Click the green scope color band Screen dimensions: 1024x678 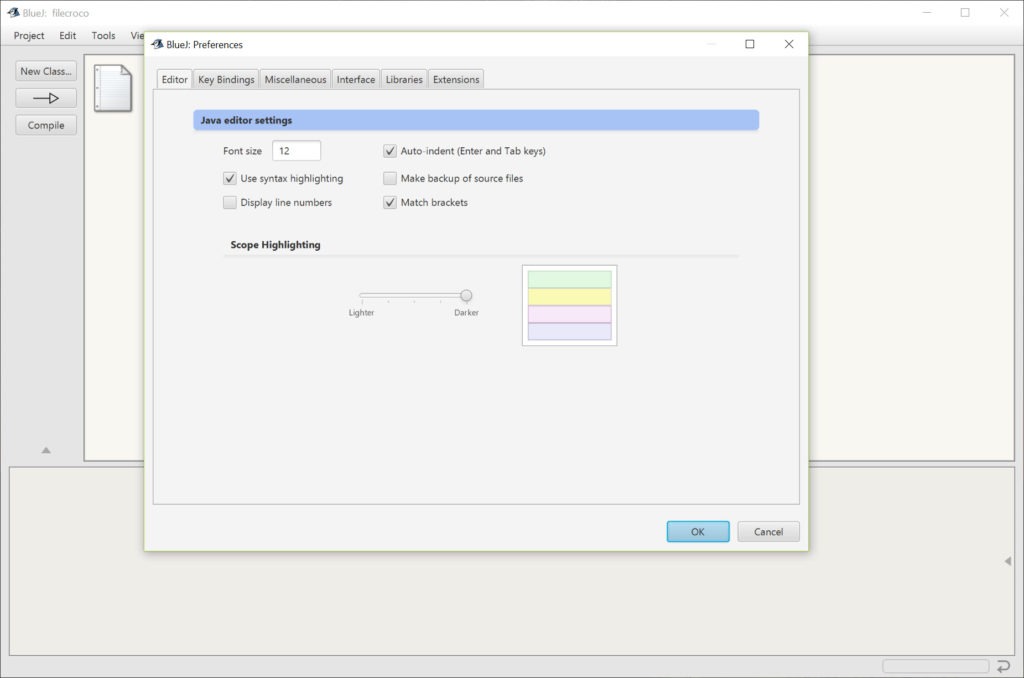coord(569,280)
